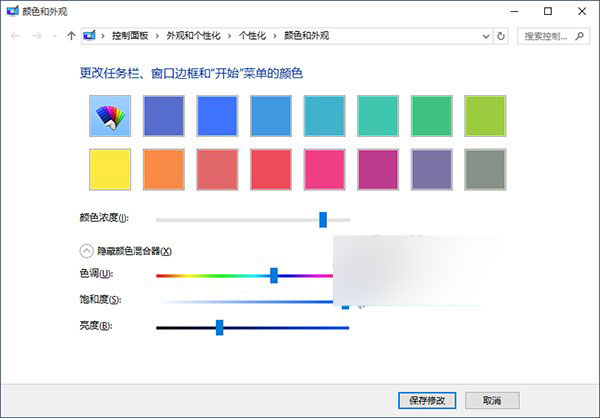Screen dimensions: 600x418
Task: Click the back navigation arrow
Action: 12,36
